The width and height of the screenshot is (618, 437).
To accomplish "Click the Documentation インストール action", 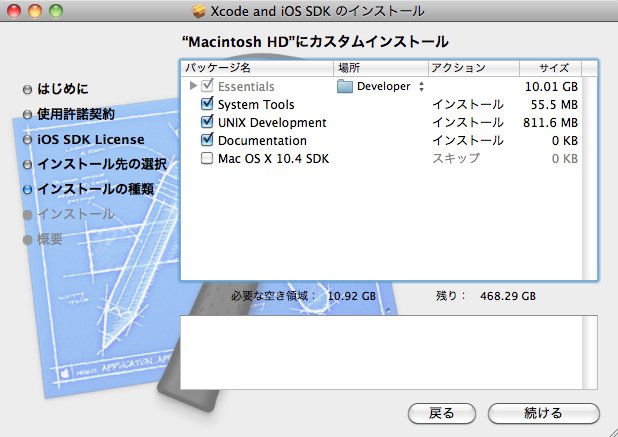I will pos(468,141).
